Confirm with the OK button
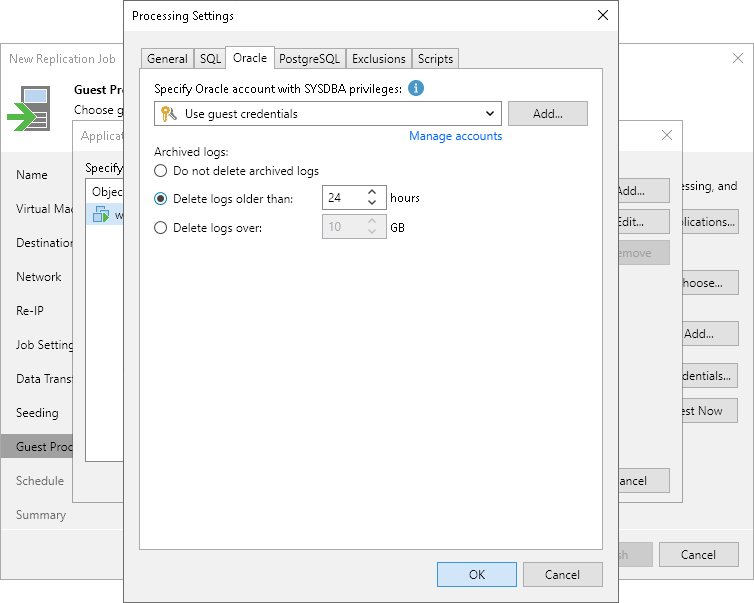 (x=477, y=575)
